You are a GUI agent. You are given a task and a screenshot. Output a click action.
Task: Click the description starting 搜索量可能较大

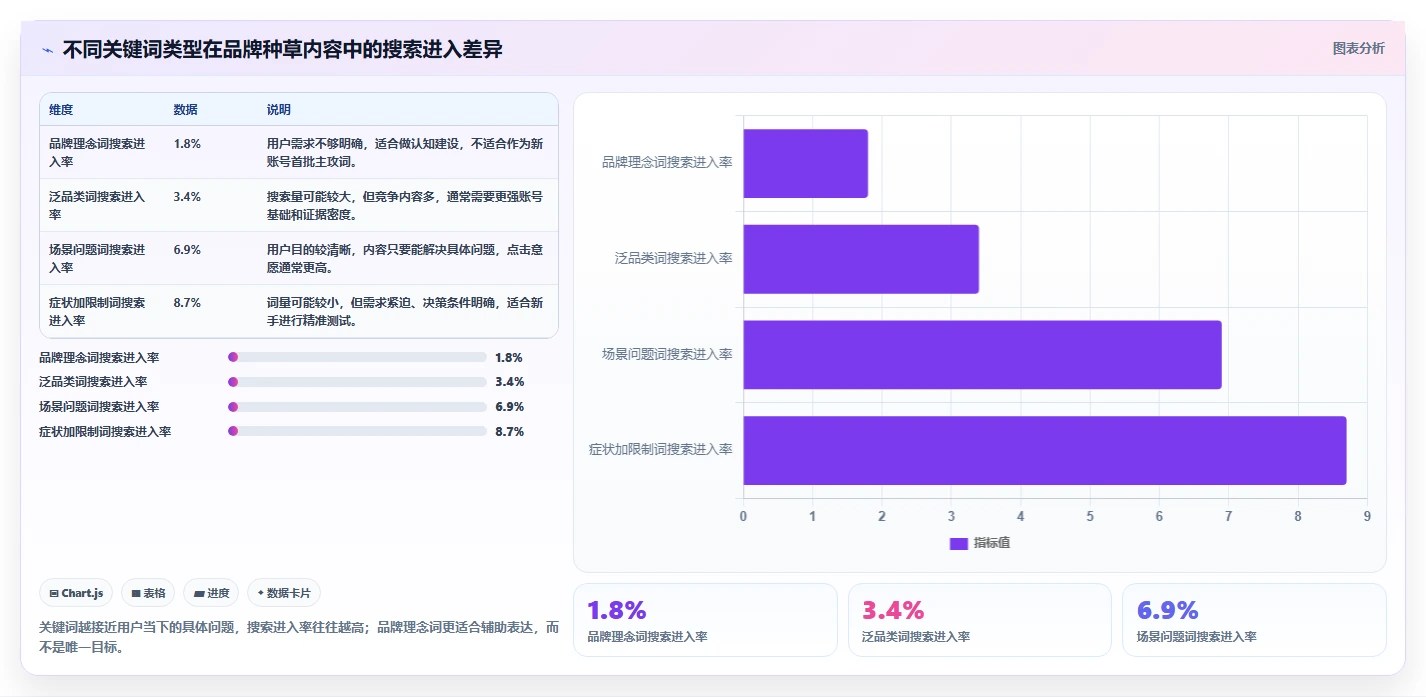[405, 205]
